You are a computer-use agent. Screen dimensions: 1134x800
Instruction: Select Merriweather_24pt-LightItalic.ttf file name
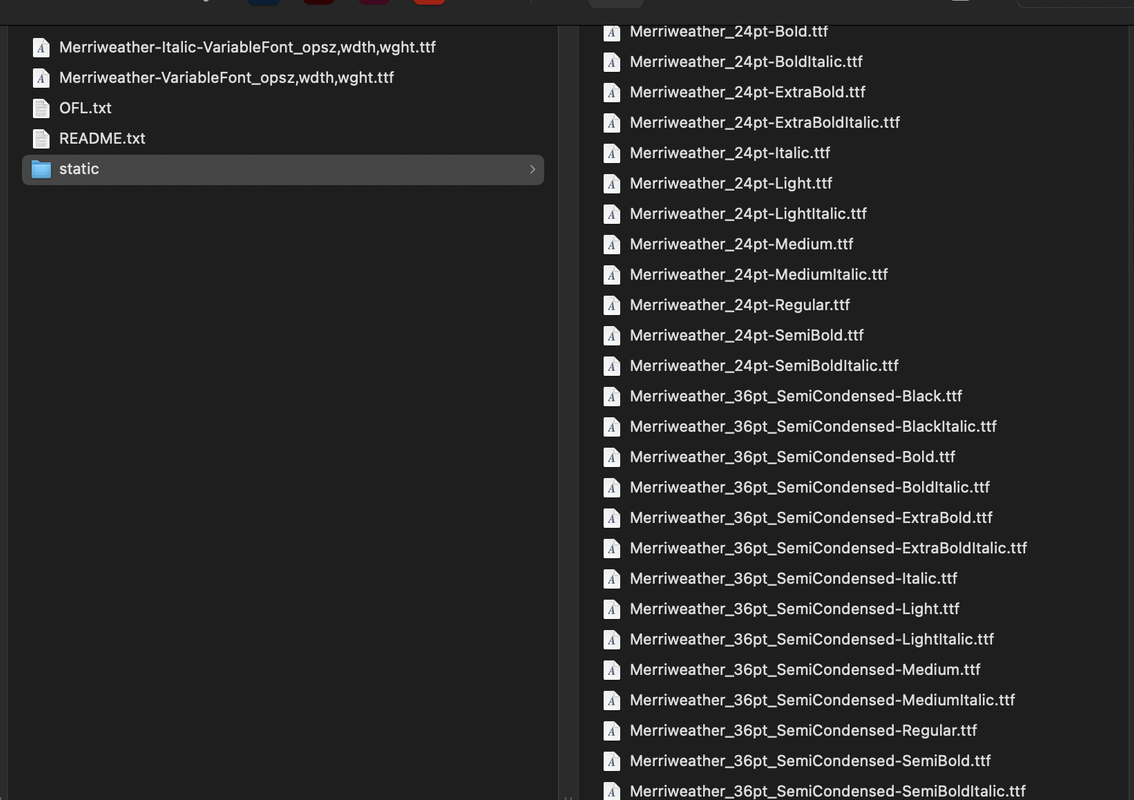[749, 213]
